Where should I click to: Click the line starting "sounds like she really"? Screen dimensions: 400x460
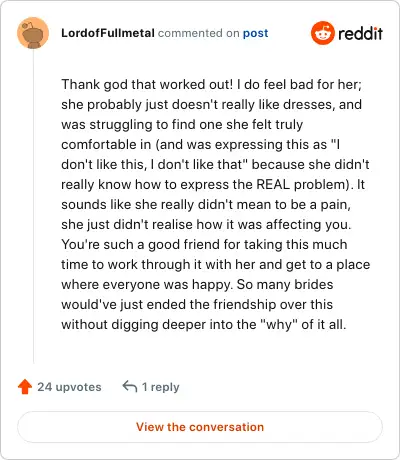pos(206,204)
